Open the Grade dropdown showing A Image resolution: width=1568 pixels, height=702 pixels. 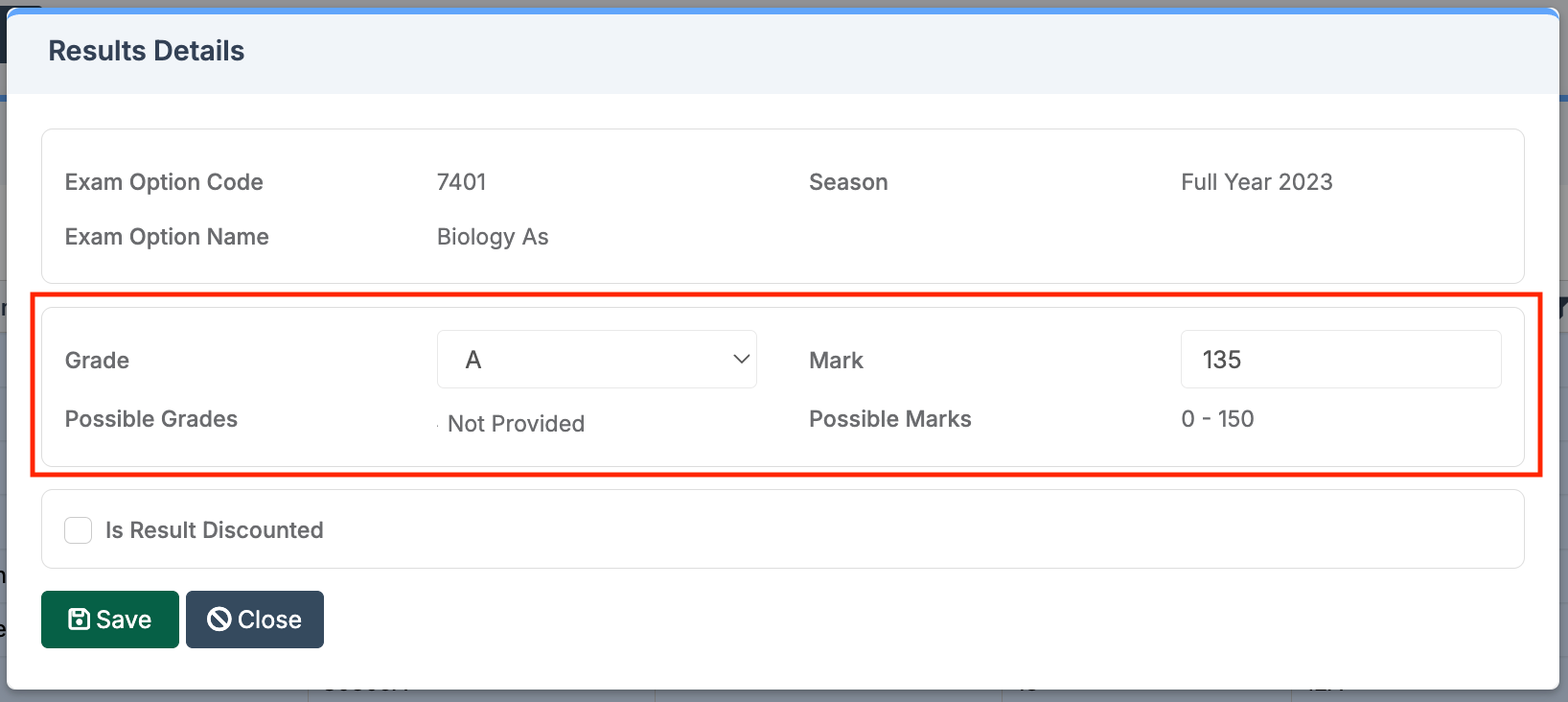coord(596,360)
